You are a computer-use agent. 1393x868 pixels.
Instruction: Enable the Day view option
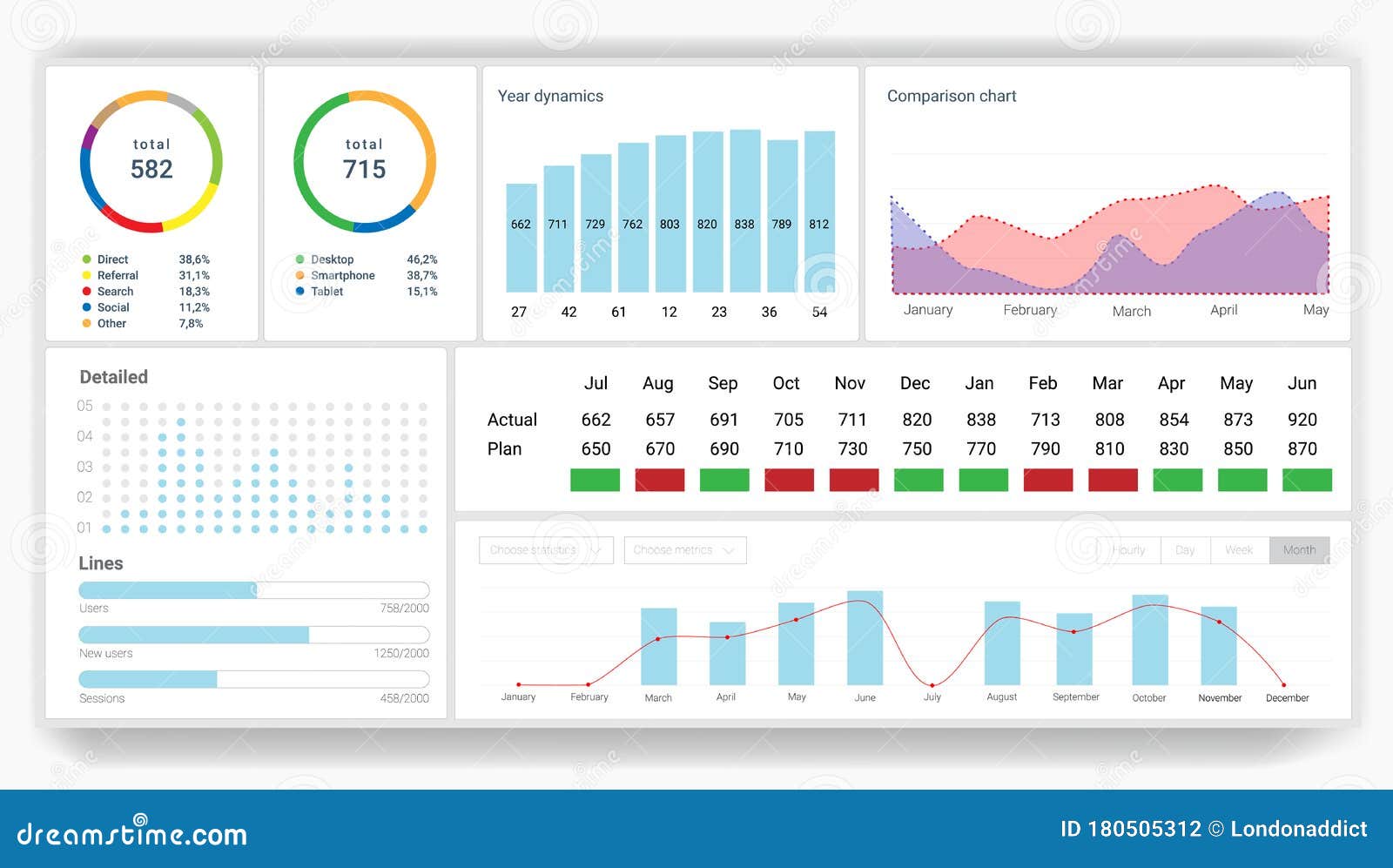1184,549
